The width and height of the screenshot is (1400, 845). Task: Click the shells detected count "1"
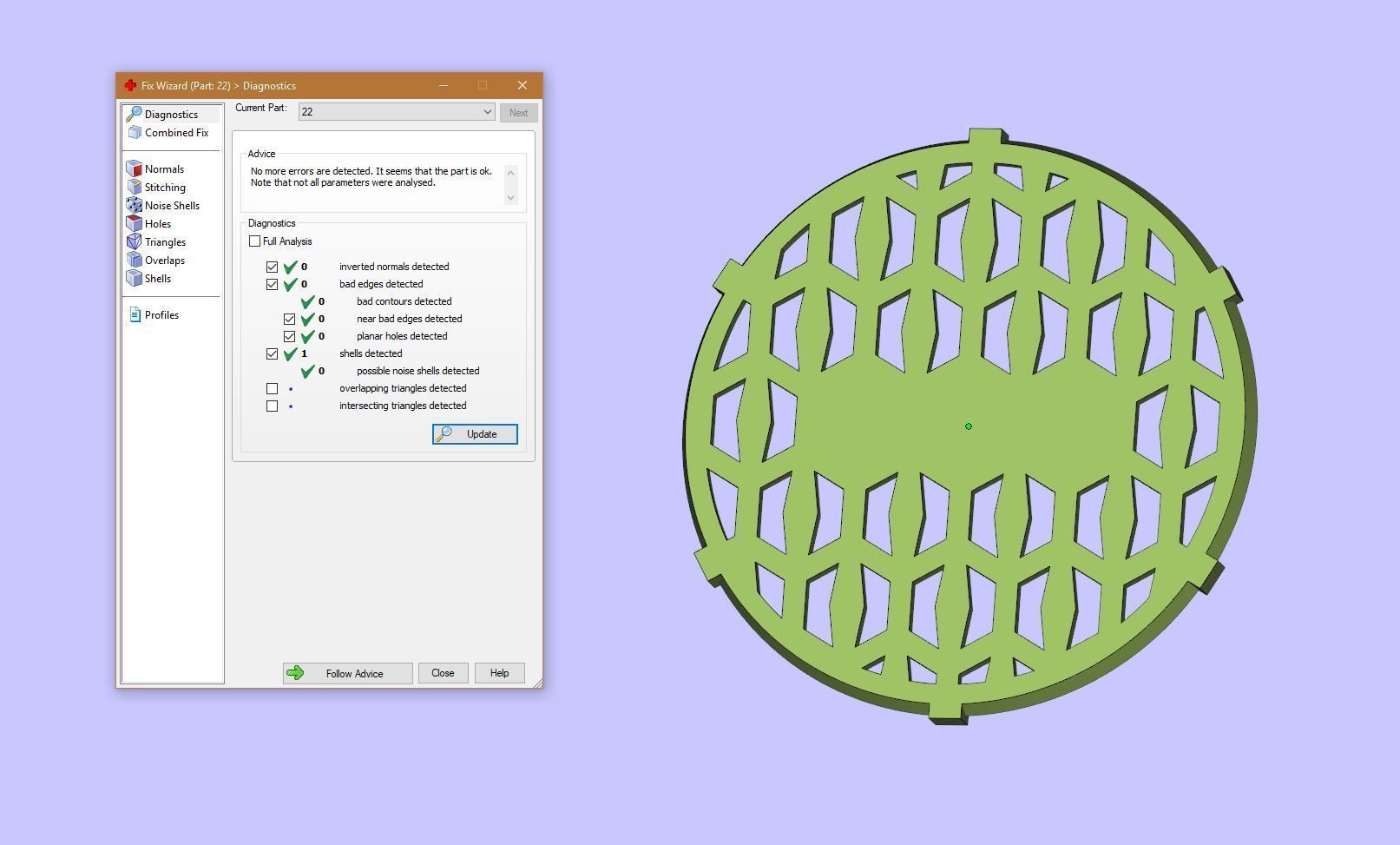(x=304, y=353)
